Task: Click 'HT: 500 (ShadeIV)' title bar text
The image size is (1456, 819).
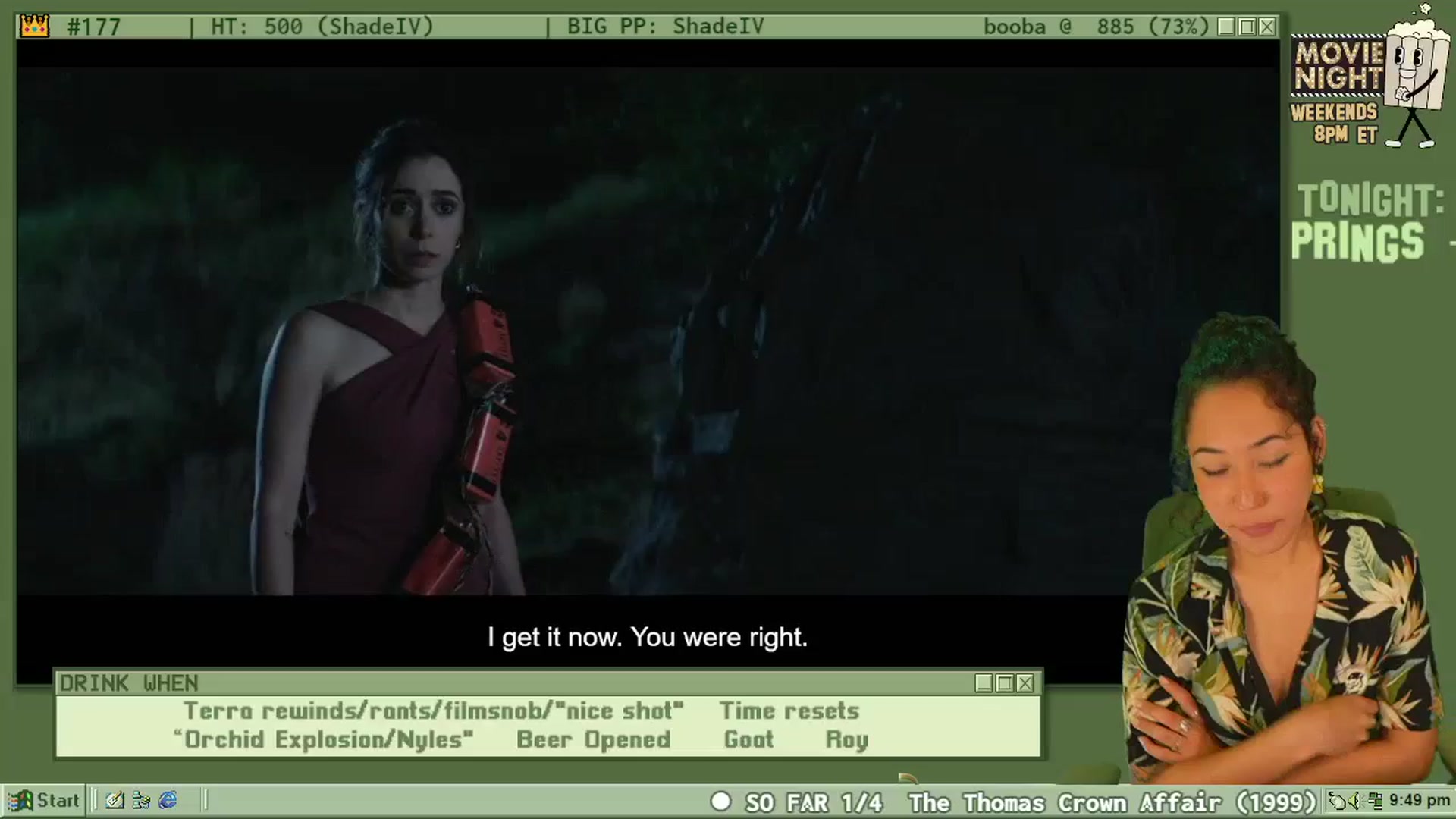Action: pyautogui.click(x=322, y=27)
